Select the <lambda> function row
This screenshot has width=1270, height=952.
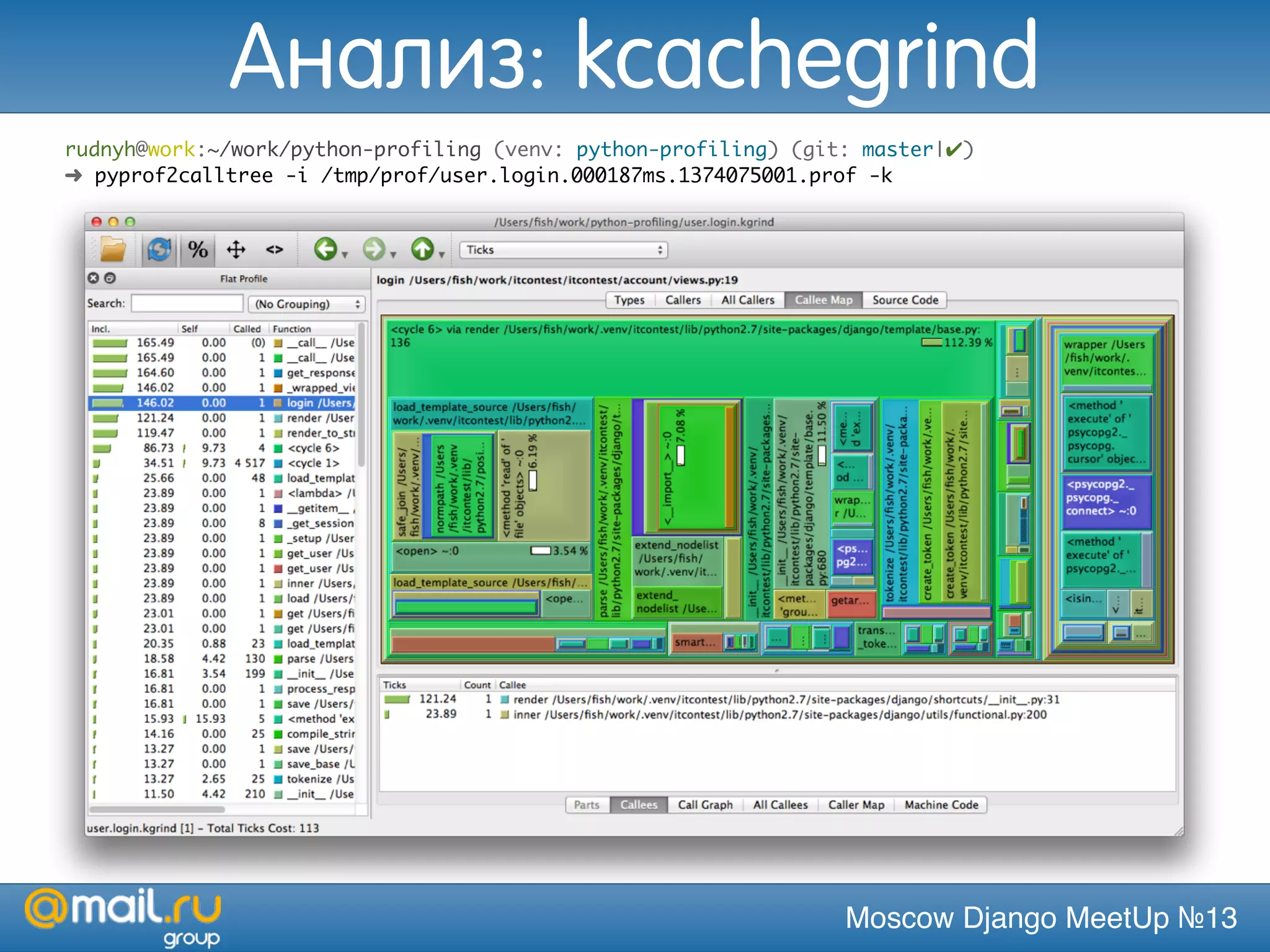pyautogui.click(x=223, y=493)
